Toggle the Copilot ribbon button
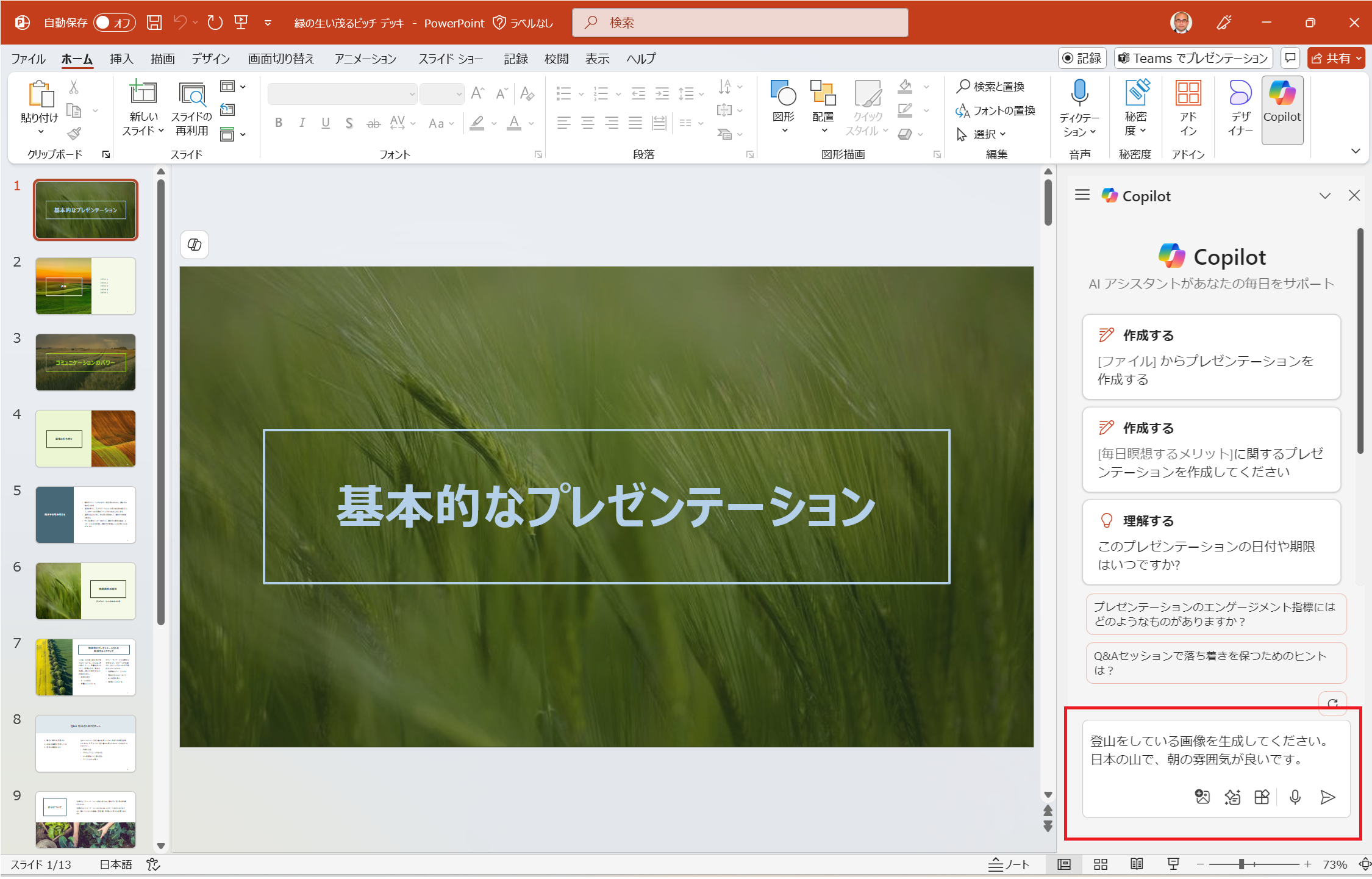The image size is (1372, 879). coord(1282,110)
